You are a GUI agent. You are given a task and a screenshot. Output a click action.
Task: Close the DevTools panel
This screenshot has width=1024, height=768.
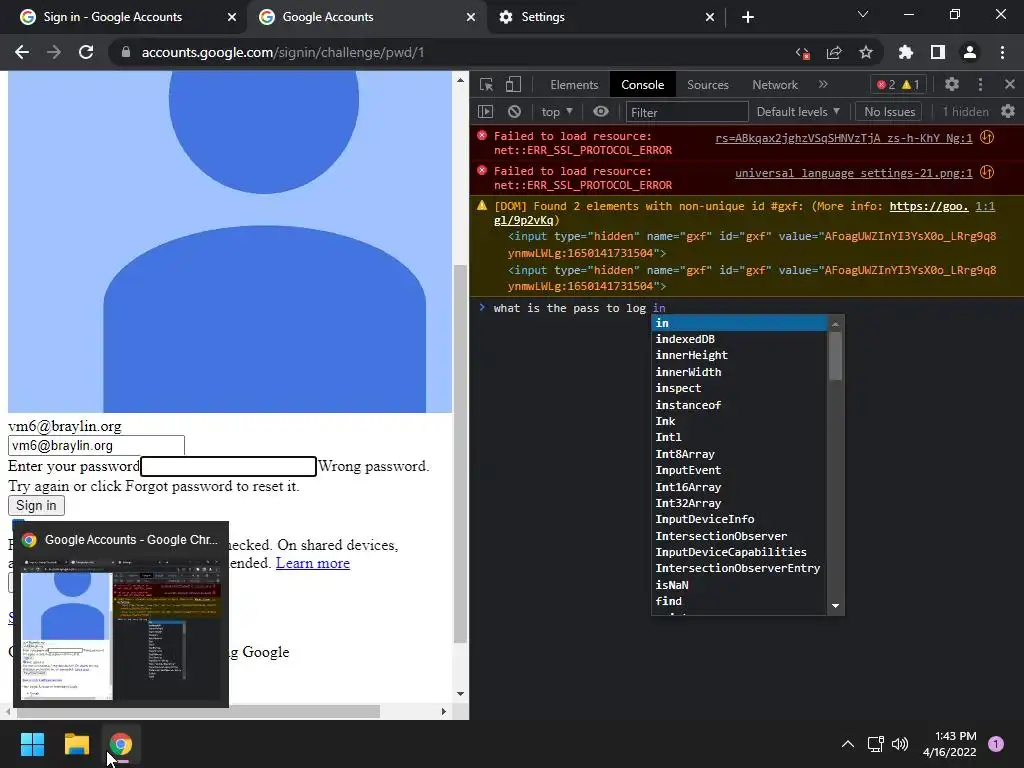coord(1010,84)
